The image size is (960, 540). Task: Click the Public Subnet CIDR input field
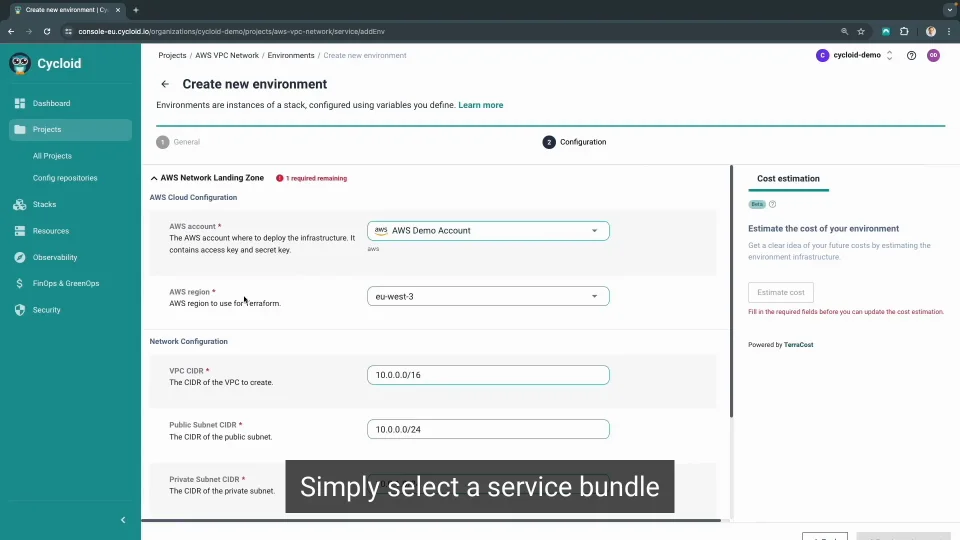click(x=488, y=429)
